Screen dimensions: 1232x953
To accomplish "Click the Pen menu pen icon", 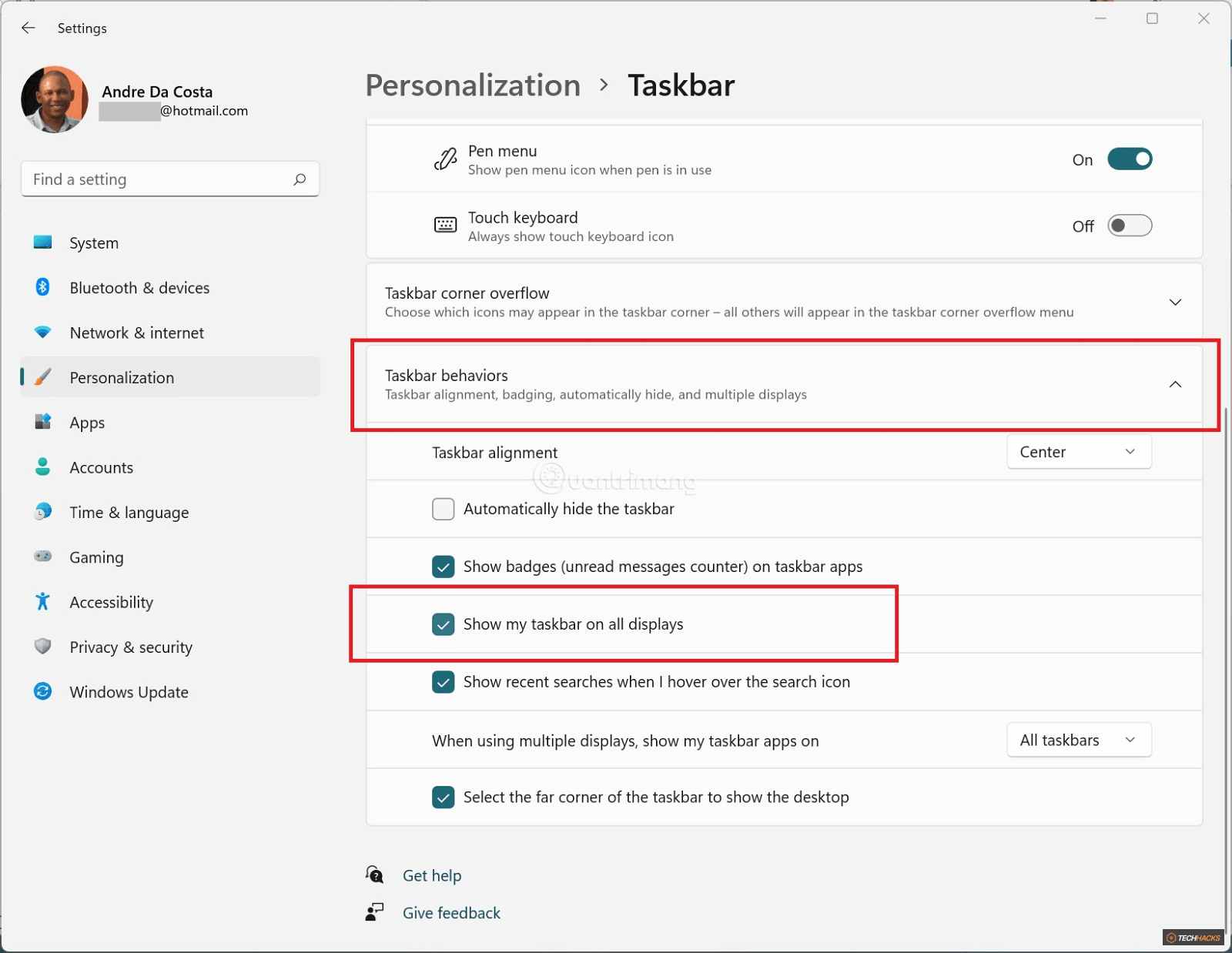I will (445, 159).
